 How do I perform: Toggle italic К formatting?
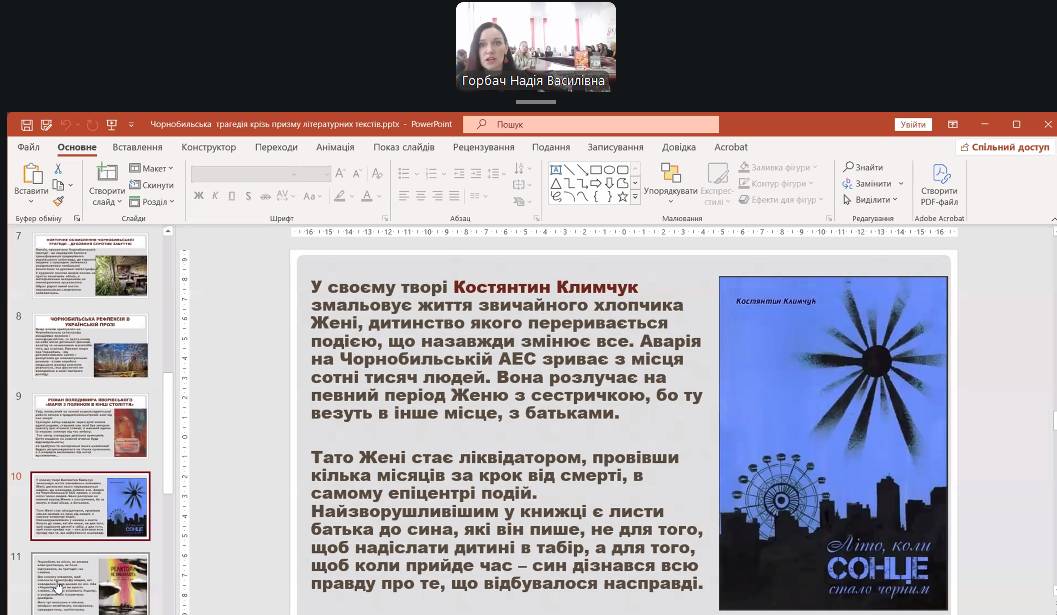pyautogui.click(x=215, y=196)
